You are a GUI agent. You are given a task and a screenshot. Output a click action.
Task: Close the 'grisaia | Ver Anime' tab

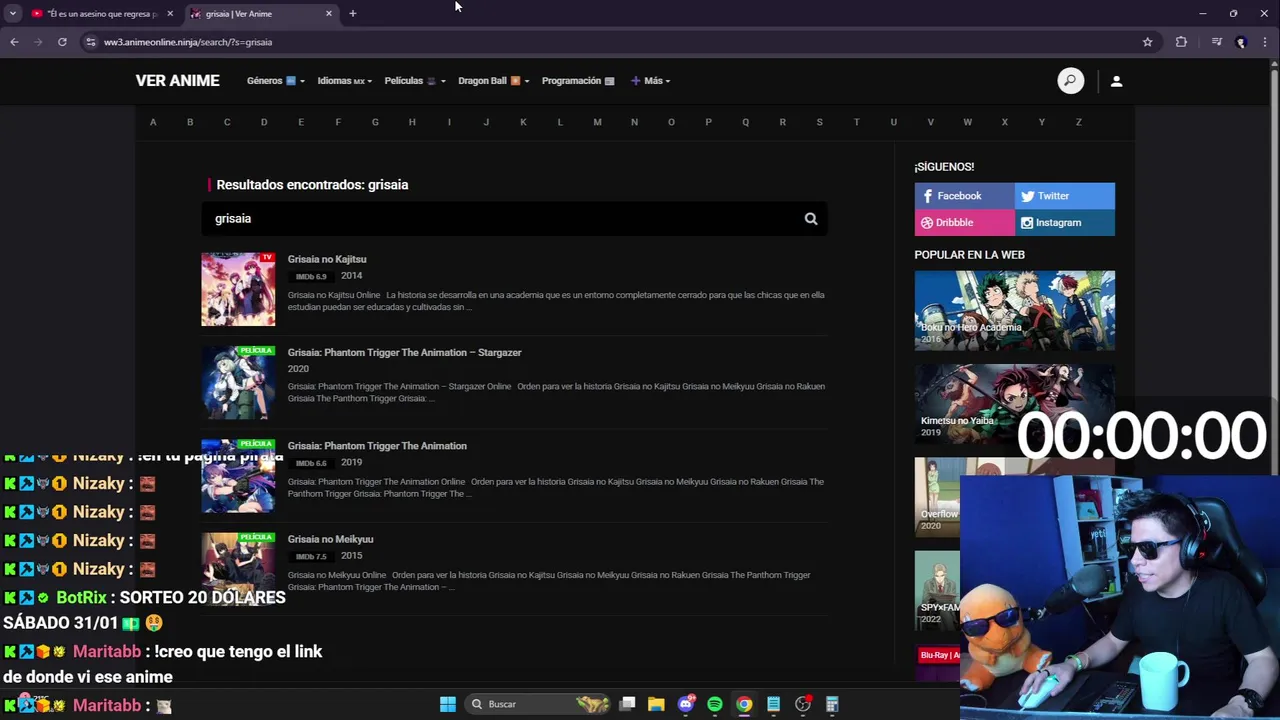pos(329,14)
